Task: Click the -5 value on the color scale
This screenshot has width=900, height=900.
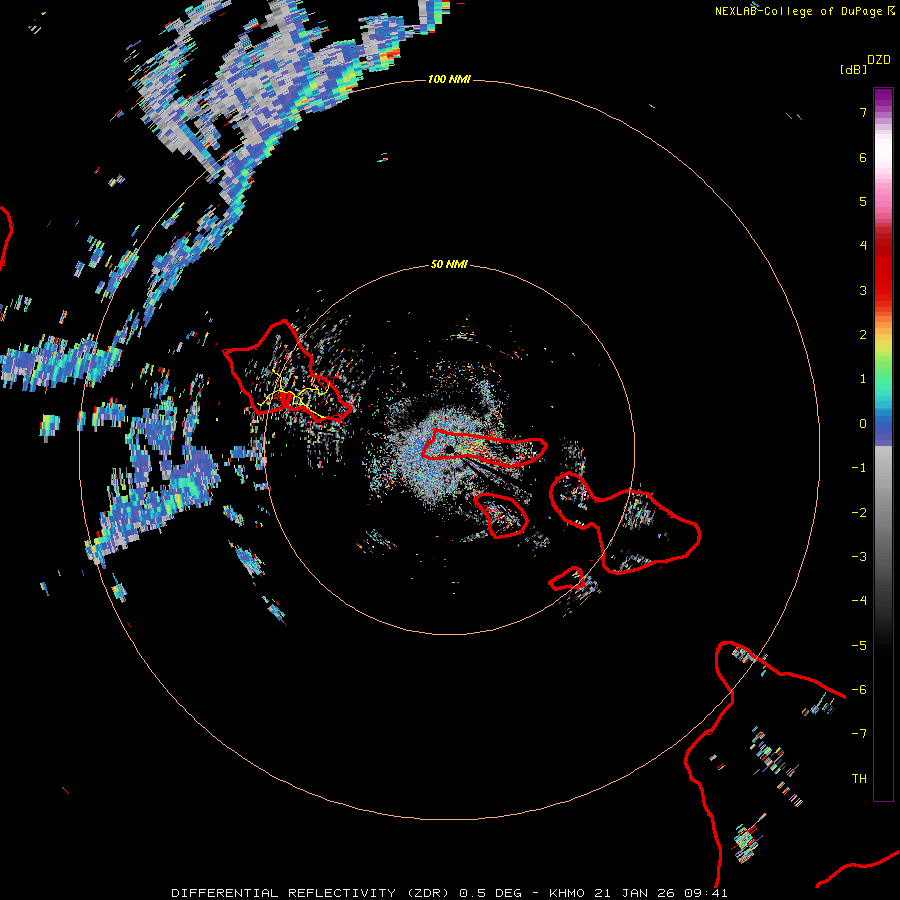Action: 859,646
